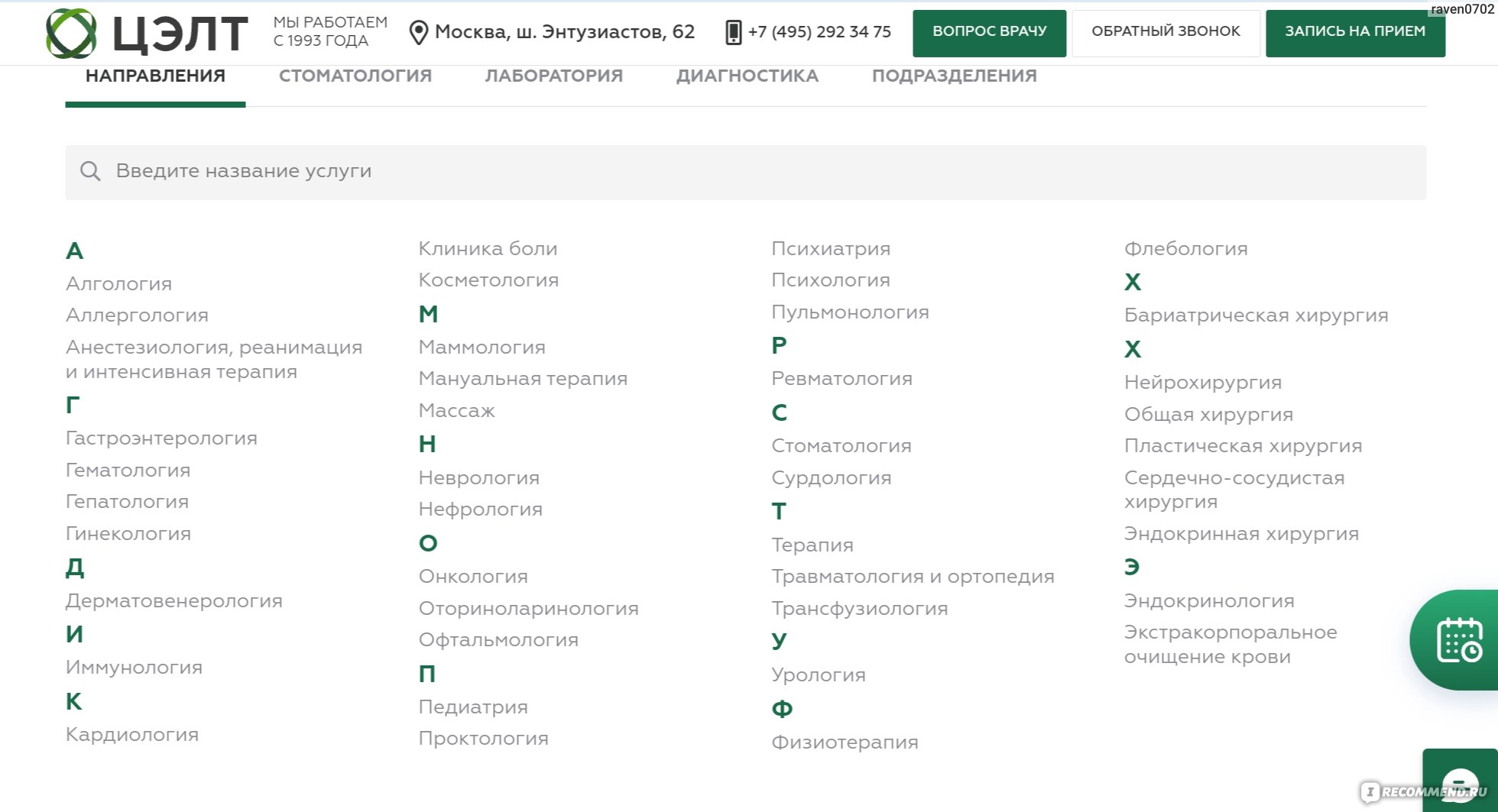This screenshot has width=1498, height=812.
Task: Switch to the Стоматология tab
Action: 355,76
